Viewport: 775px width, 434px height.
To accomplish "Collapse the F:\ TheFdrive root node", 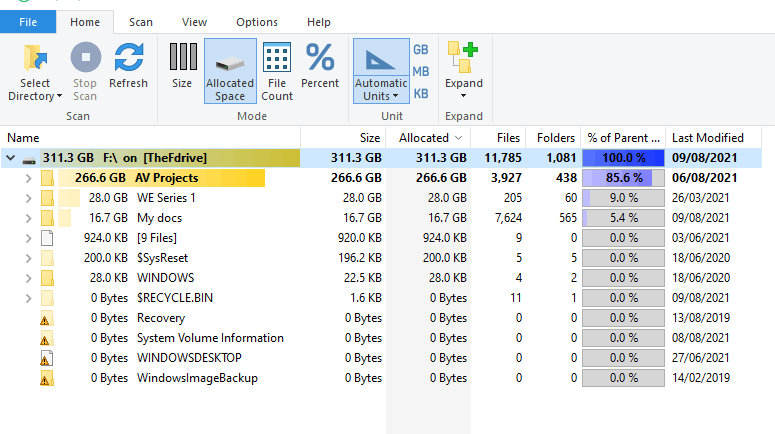I will coord(10,158).
